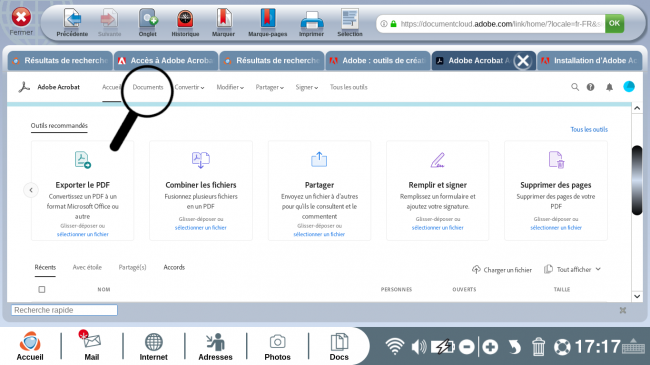Image resolution: width=650 pixels, height=365 pixels.
Task: Open the Marque-pages bookmarks icon
Action: point(267,19)
